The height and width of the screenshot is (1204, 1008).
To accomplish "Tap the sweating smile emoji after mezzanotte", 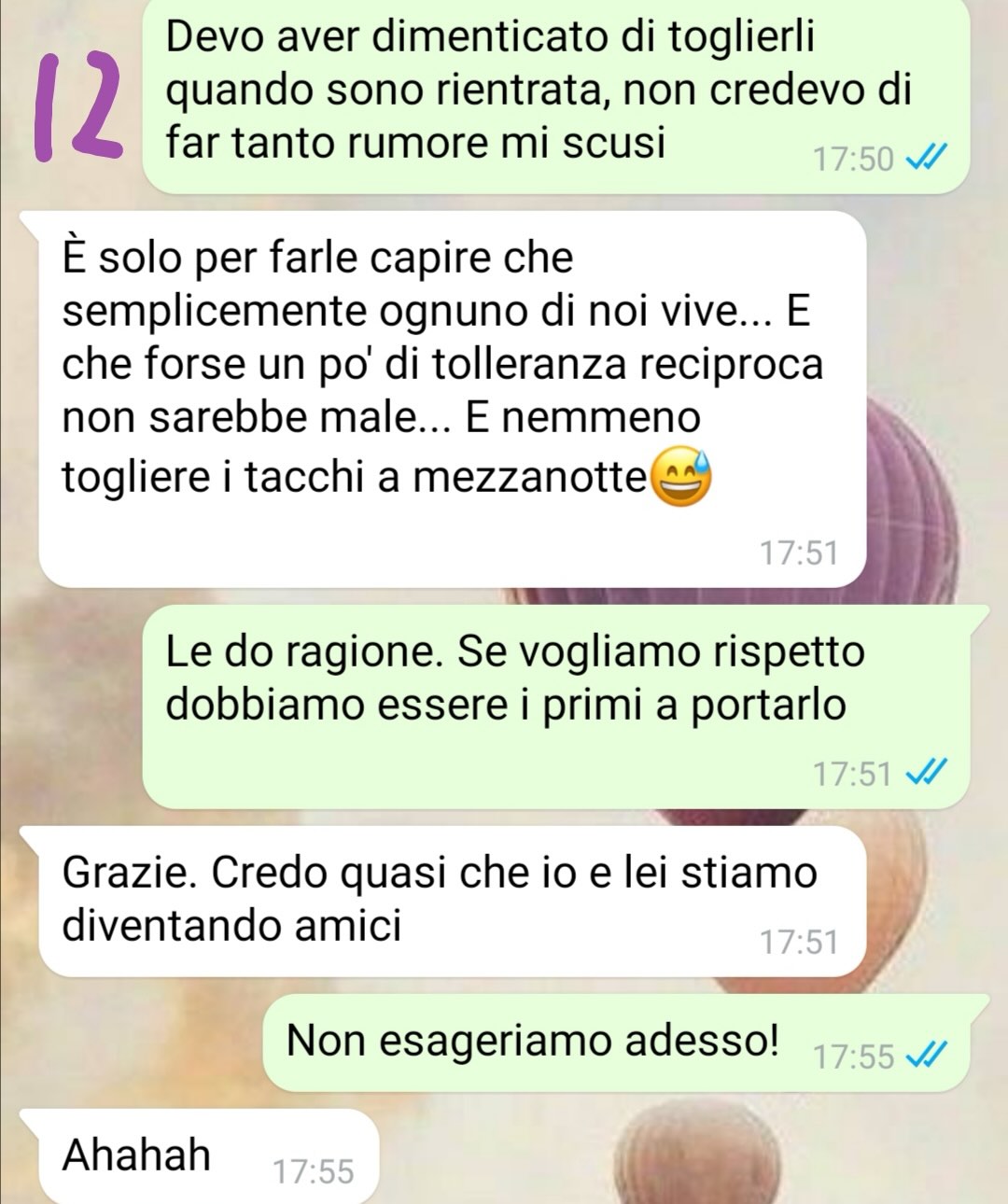I will click(x=679, y=478).
